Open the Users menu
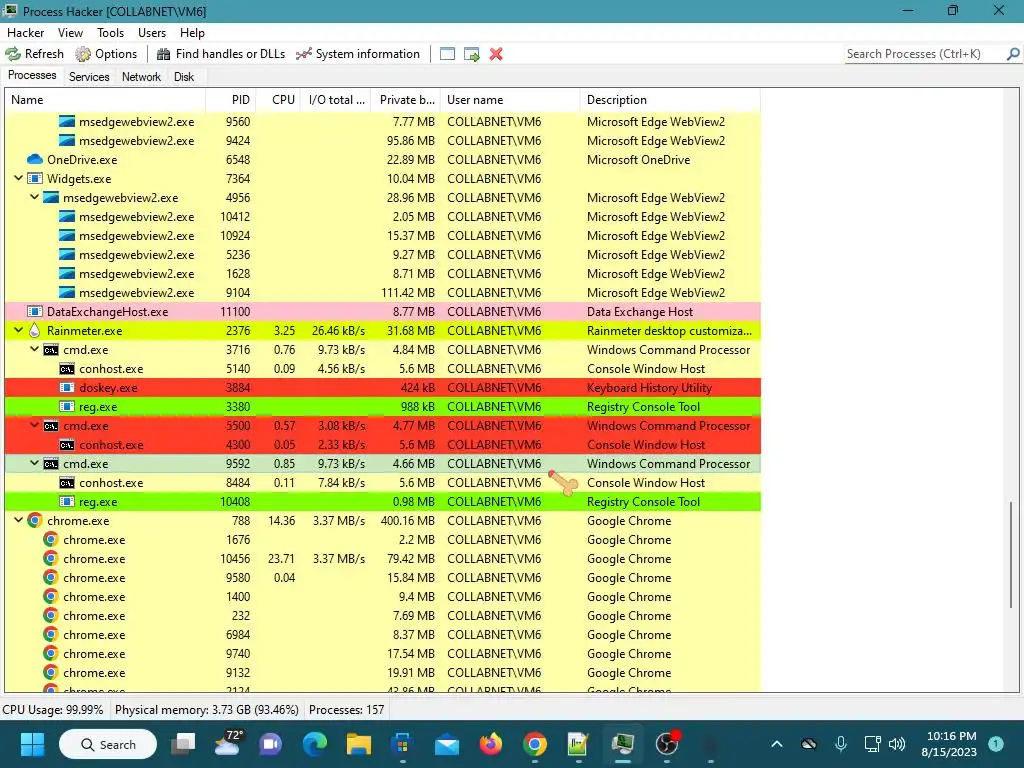This screenshot has height=768, width=1024. pos(152,33)
